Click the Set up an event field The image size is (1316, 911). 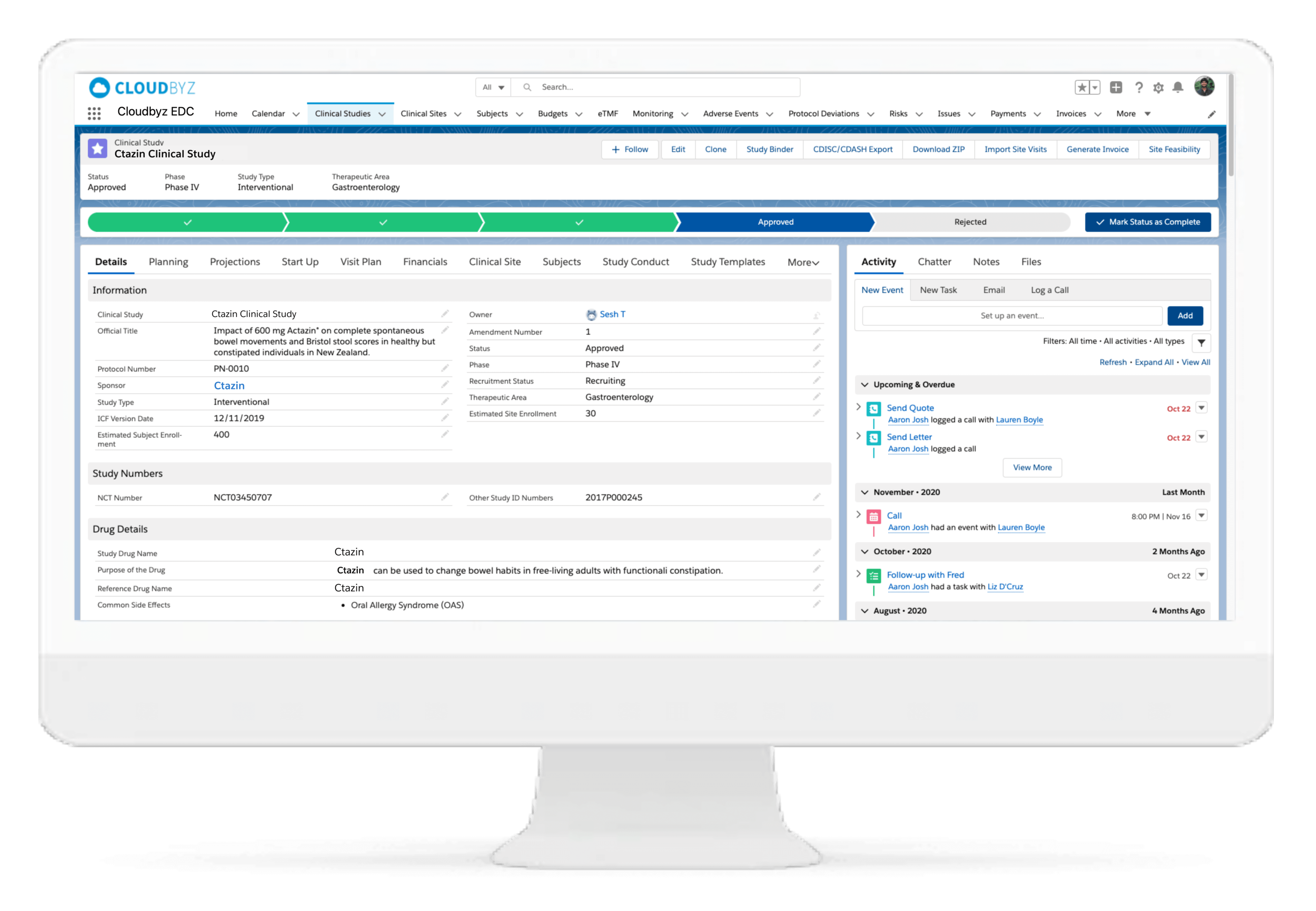[1012, 316]
